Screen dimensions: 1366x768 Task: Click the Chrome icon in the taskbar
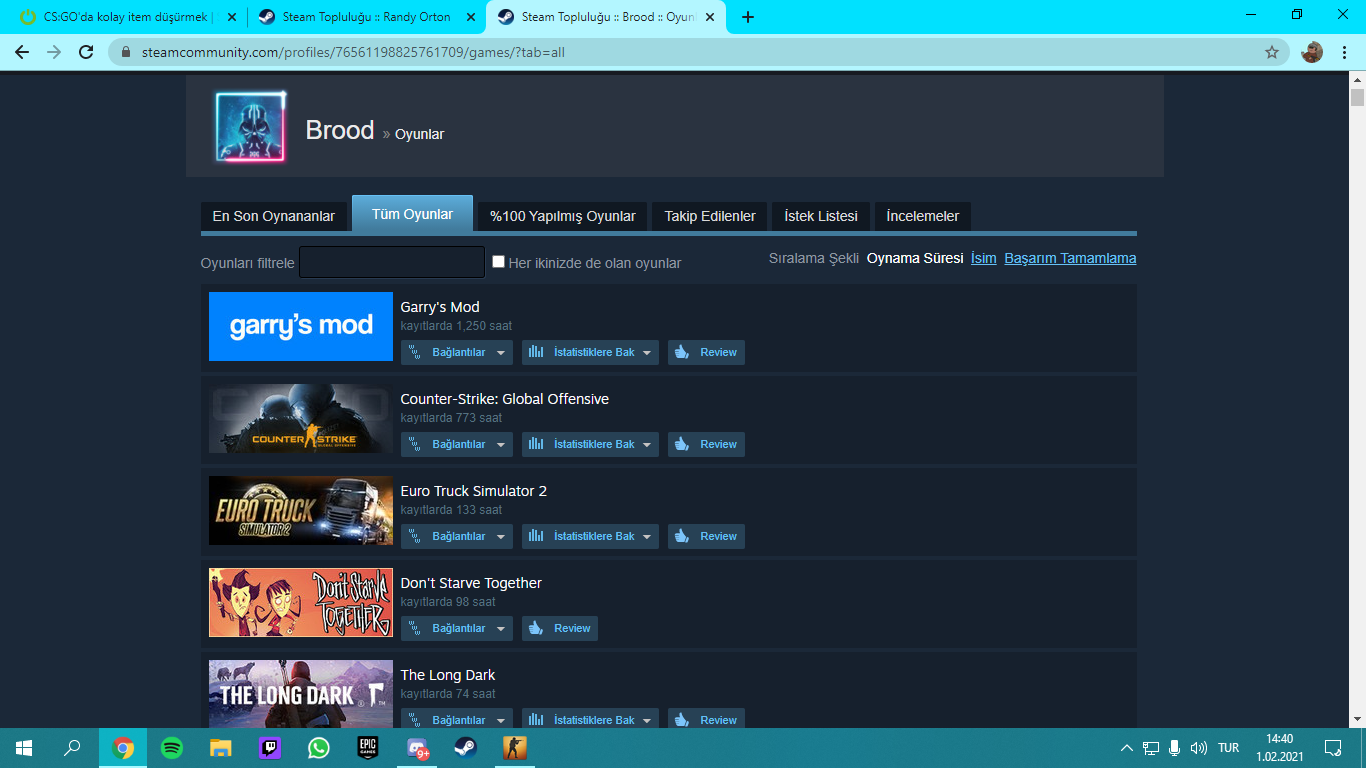(x=123, y=748)
